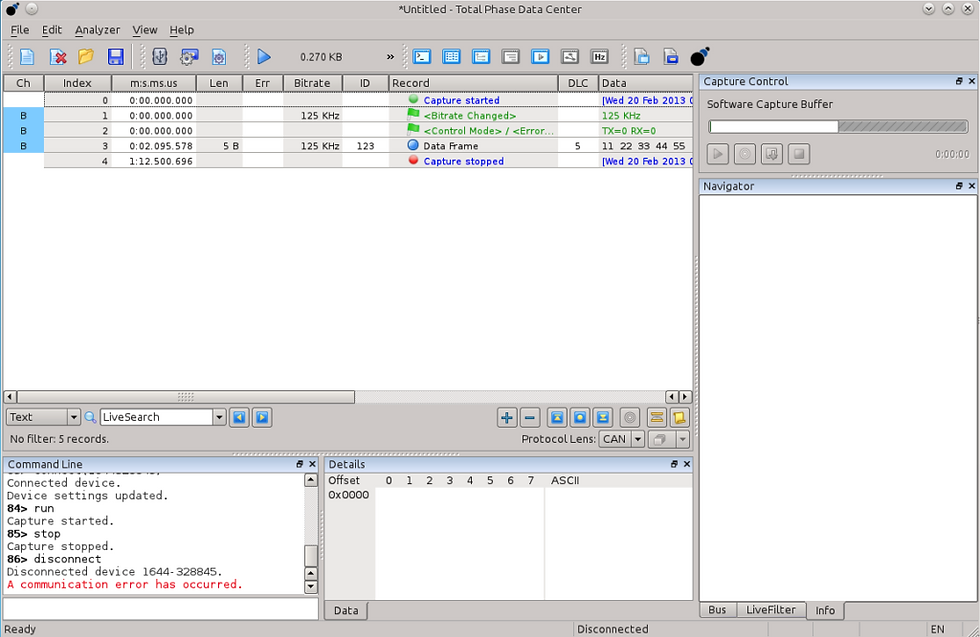Click the blue document export toolbar icon
The width and height of the screenshot is (980, 637).
(671, 57)
